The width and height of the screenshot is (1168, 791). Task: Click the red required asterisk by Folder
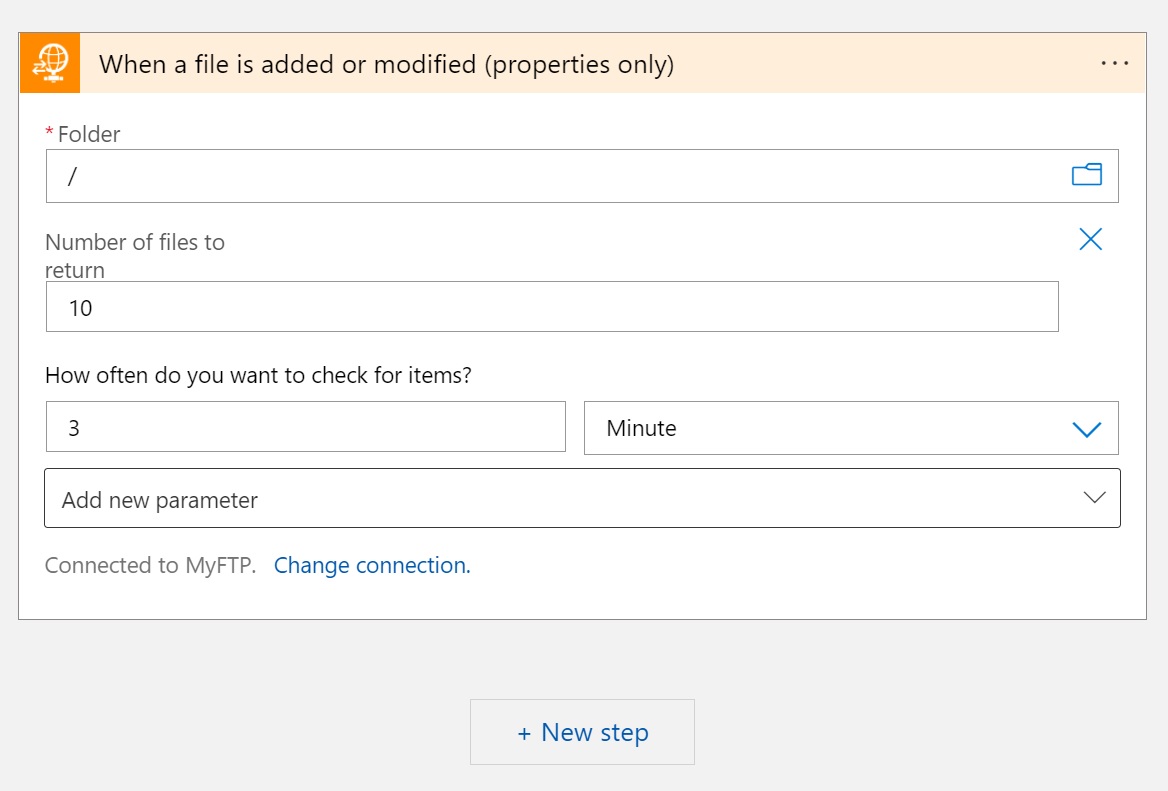(49, 133)
